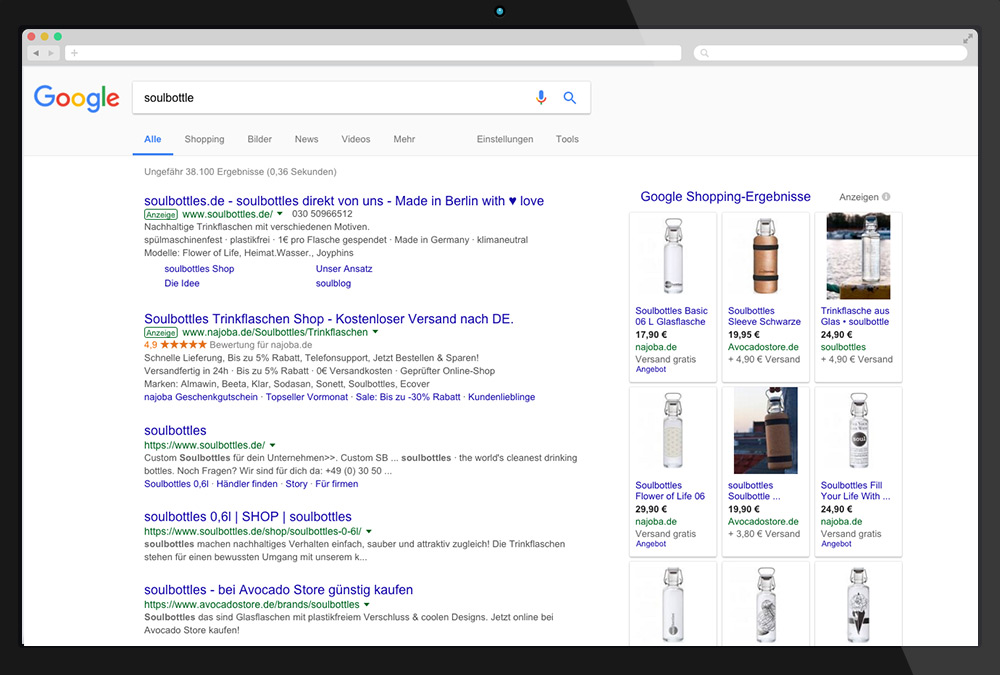1000x675 pixels.
Task: Open 'Soulbottles Sleeve Schwarze' product title
Action: (764, 316)
